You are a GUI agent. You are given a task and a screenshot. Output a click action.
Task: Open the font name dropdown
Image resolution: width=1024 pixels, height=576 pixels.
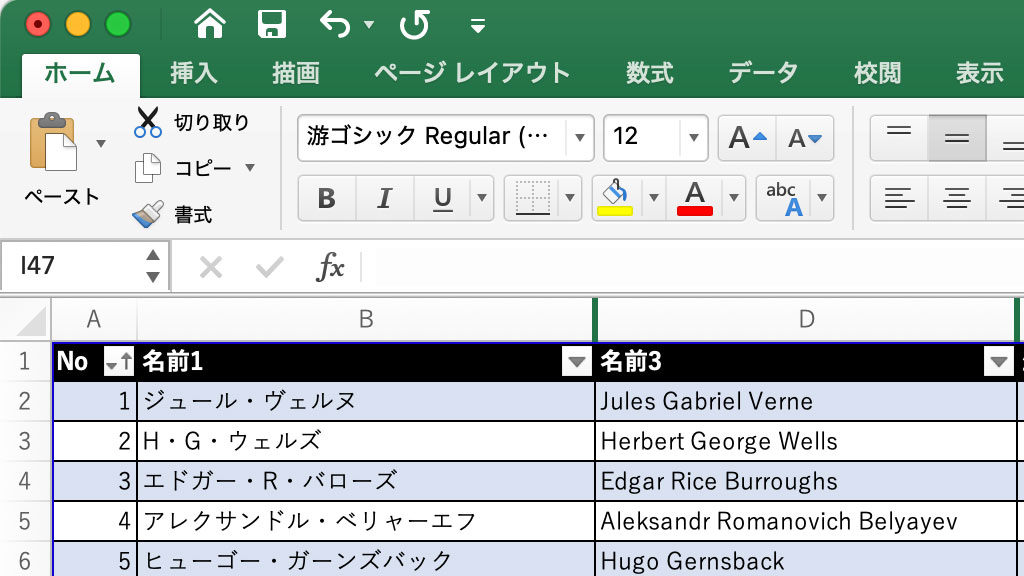click(579, 138)
